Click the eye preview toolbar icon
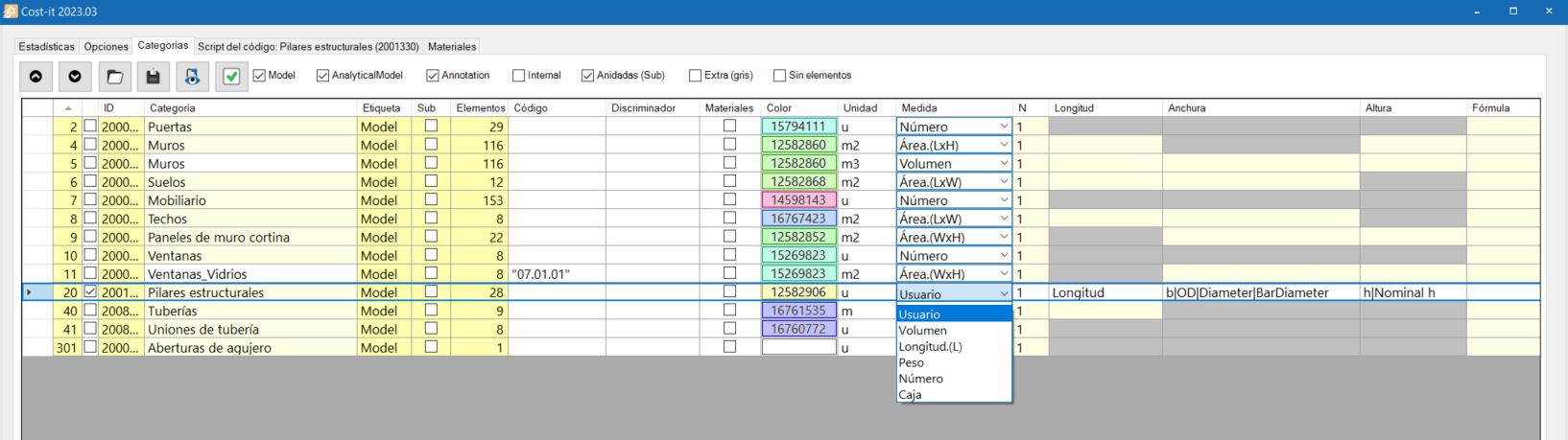Screen dimensions: 1568x440 (192, 77)
